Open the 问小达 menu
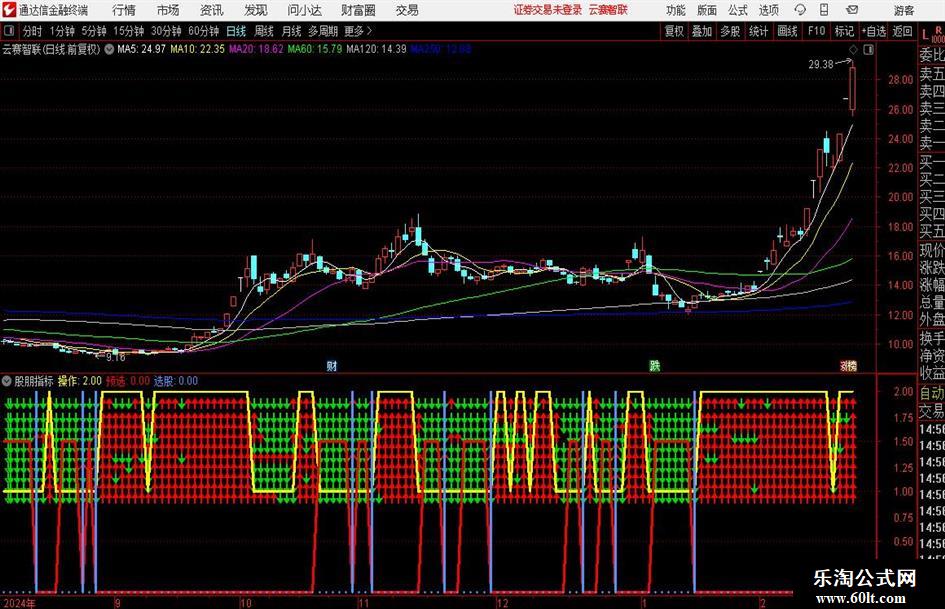This screenshot has height=609, width=945. pyautogui.click(x=304, y=10)
